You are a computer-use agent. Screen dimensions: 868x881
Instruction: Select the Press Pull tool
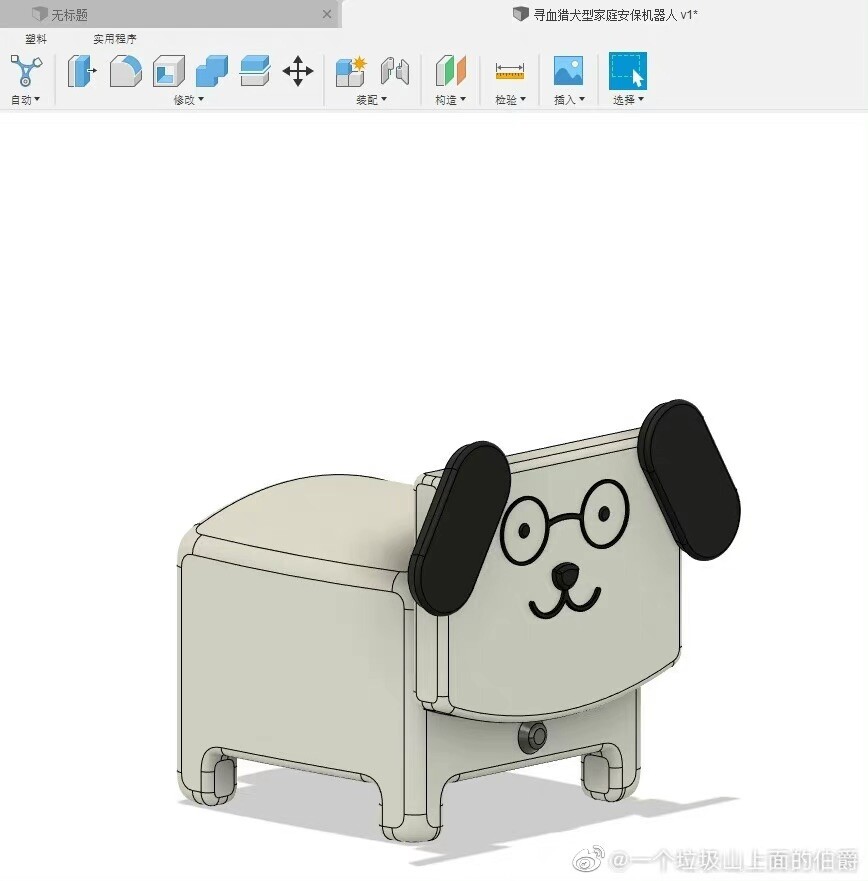pyautogui.click(x=82, y=71)
